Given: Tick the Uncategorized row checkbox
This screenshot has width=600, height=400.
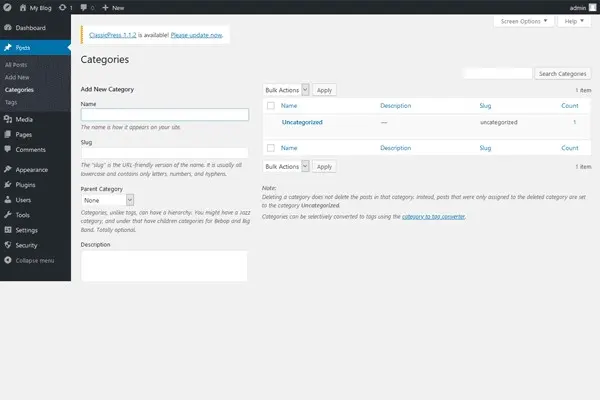Looking at the screenshot, I should tap(270, 122).
